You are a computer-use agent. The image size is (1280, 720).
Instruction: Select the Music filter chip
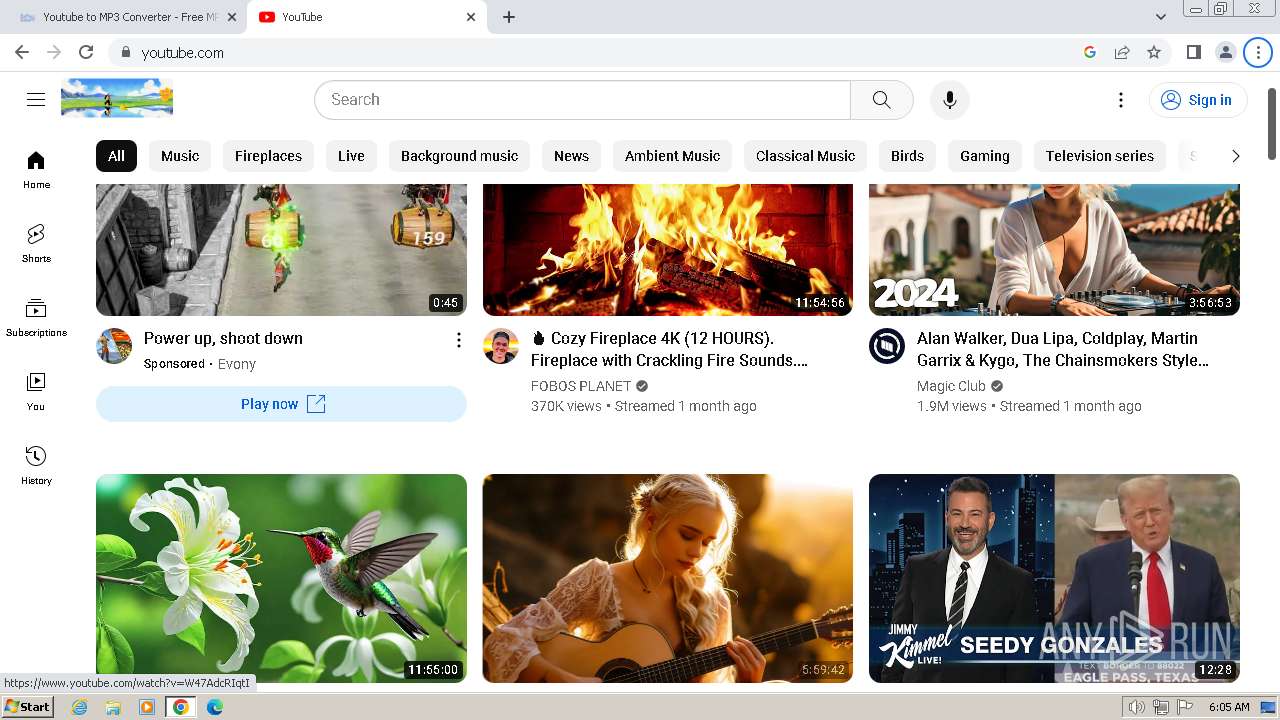(180, 156)
